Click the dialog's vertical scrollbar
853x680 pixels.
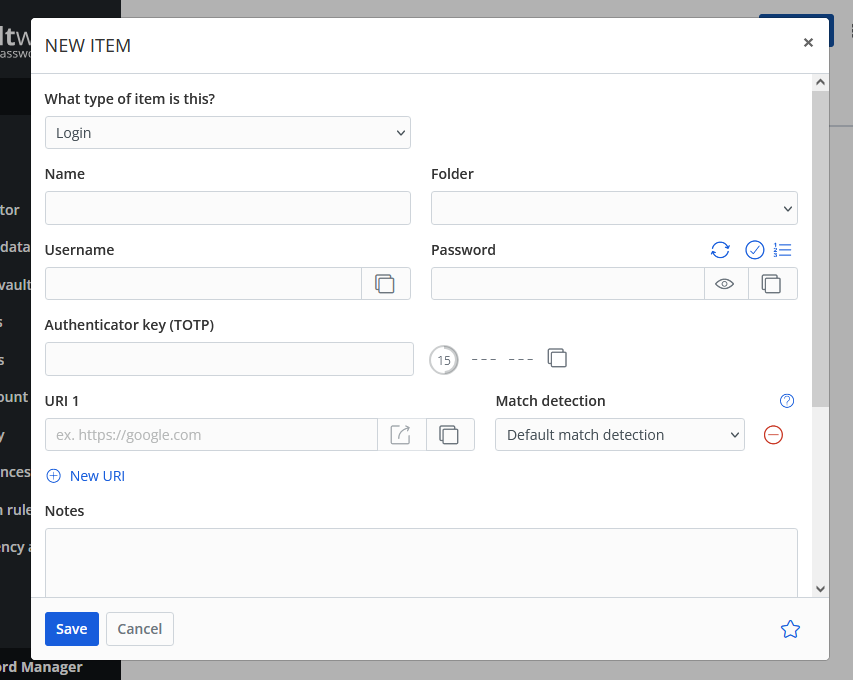(820, 250)
